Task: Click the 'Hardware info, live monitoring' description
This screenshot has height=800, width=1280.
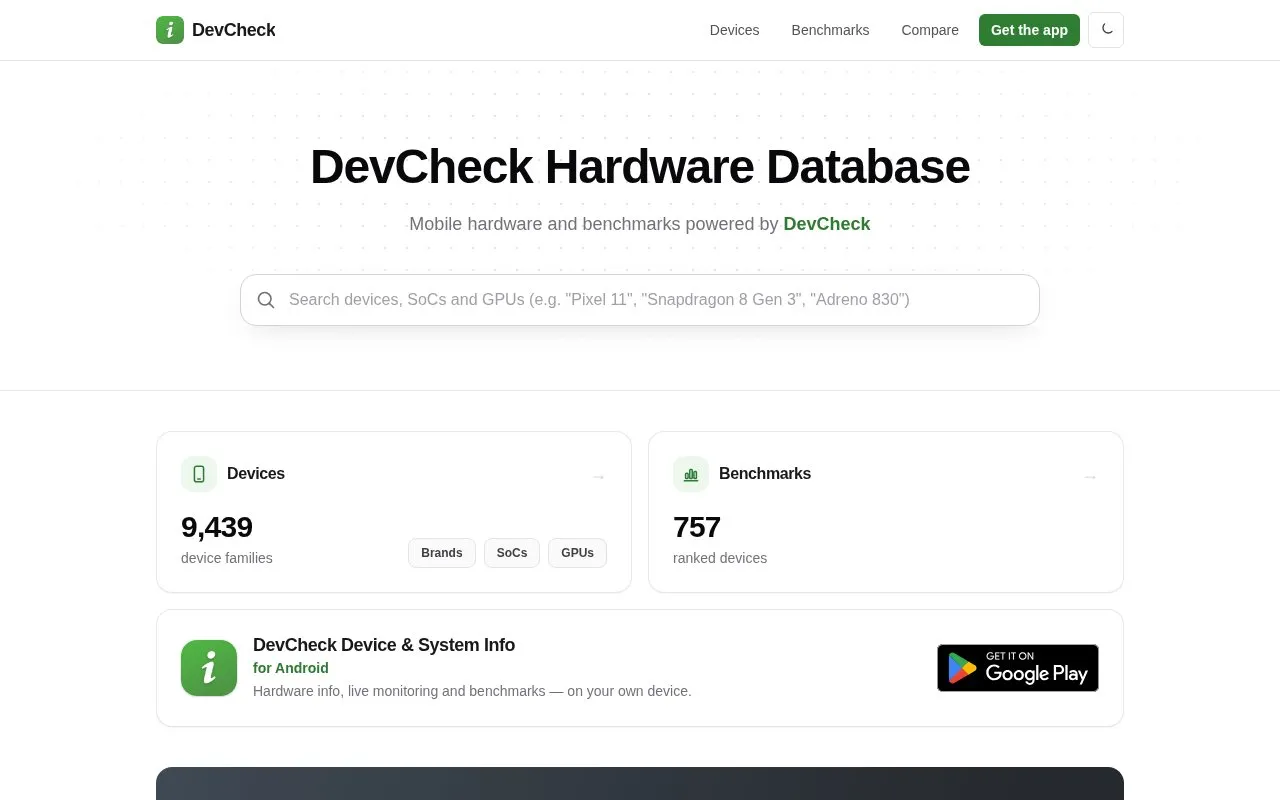Action: point(472,691)
